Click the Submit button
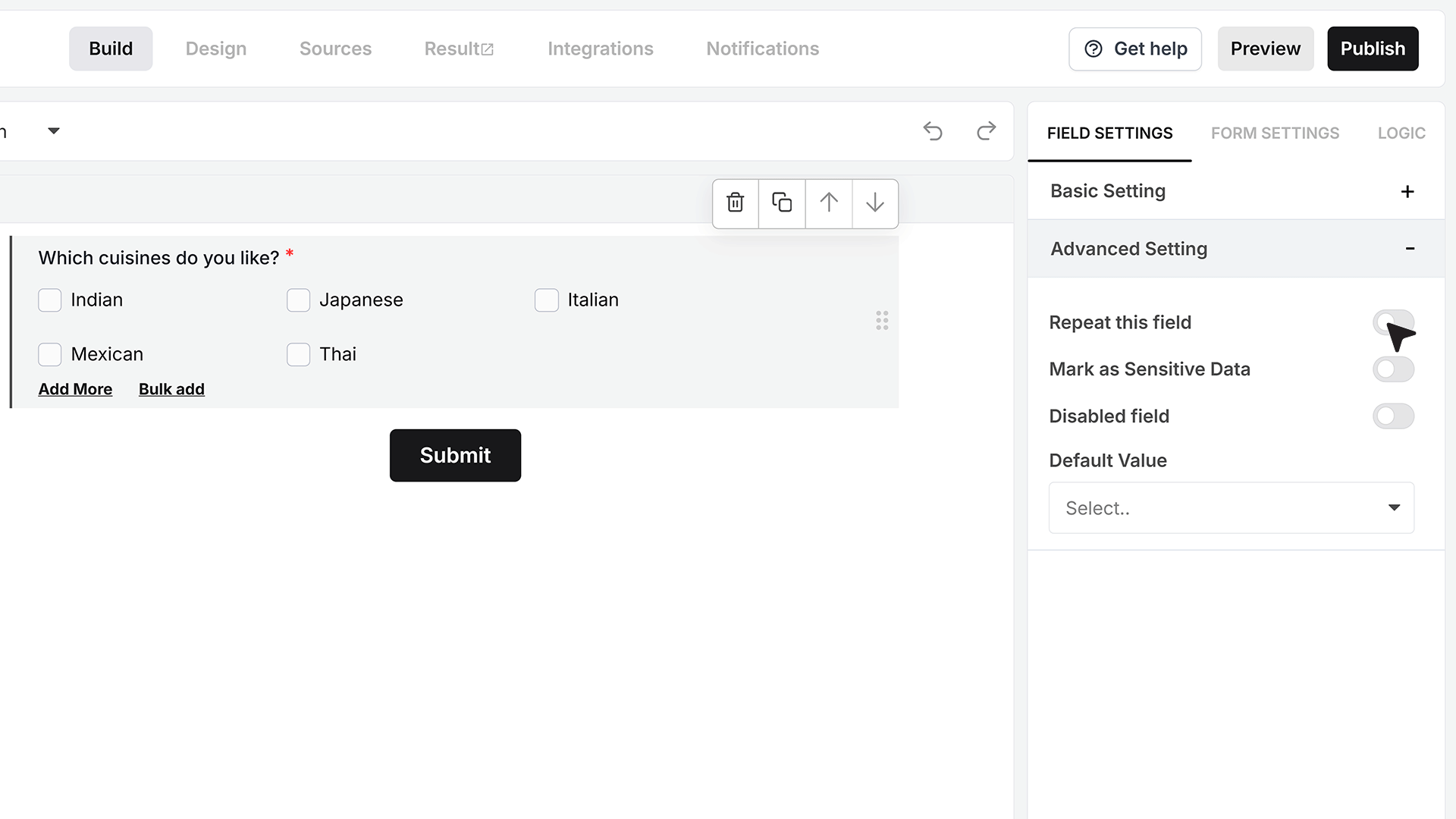1456x819 pixels. [x=455, y=455]
